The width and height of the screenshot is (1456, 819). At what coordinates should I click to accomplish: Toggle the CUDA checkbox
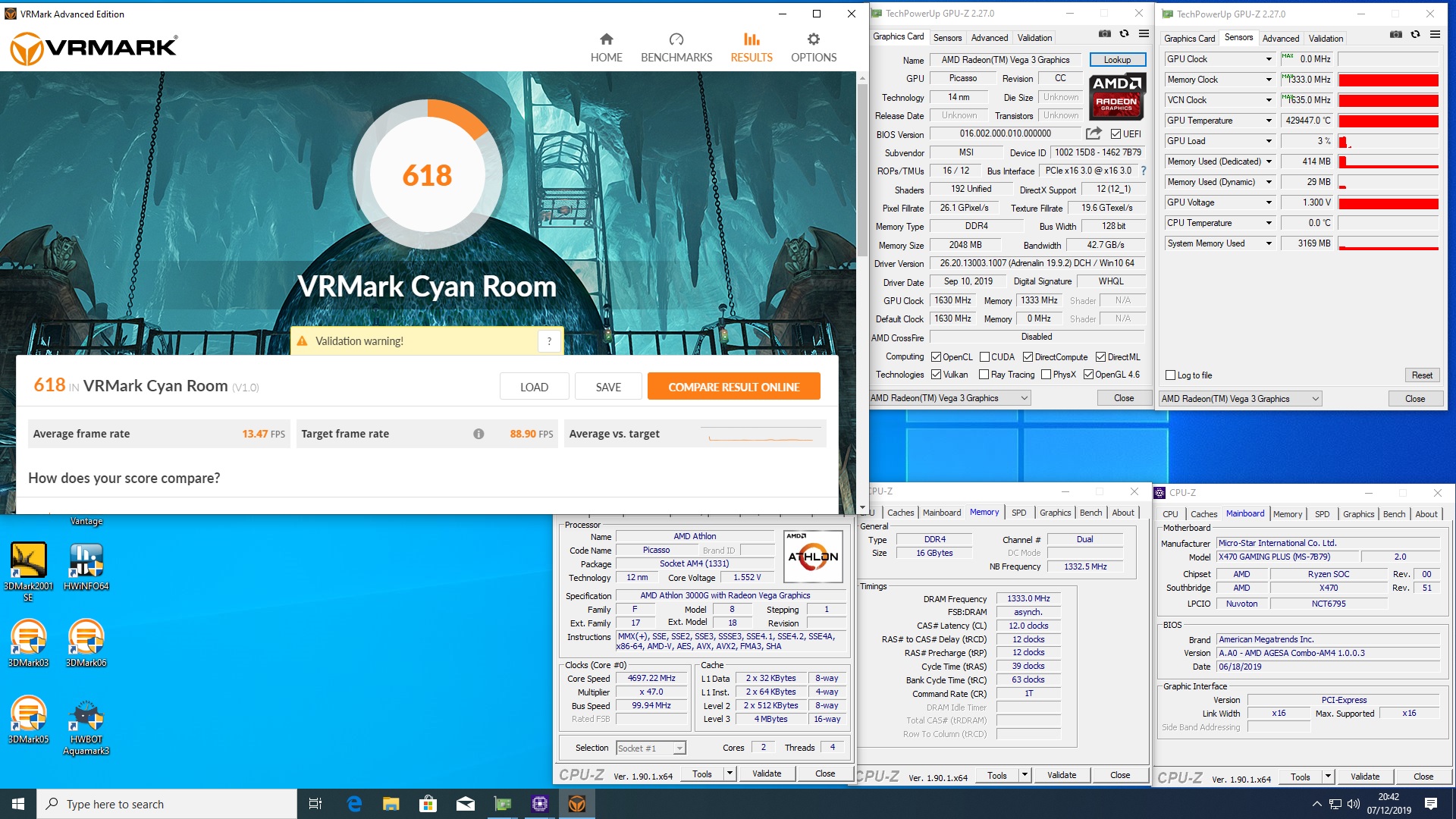(x=984, y=357)
